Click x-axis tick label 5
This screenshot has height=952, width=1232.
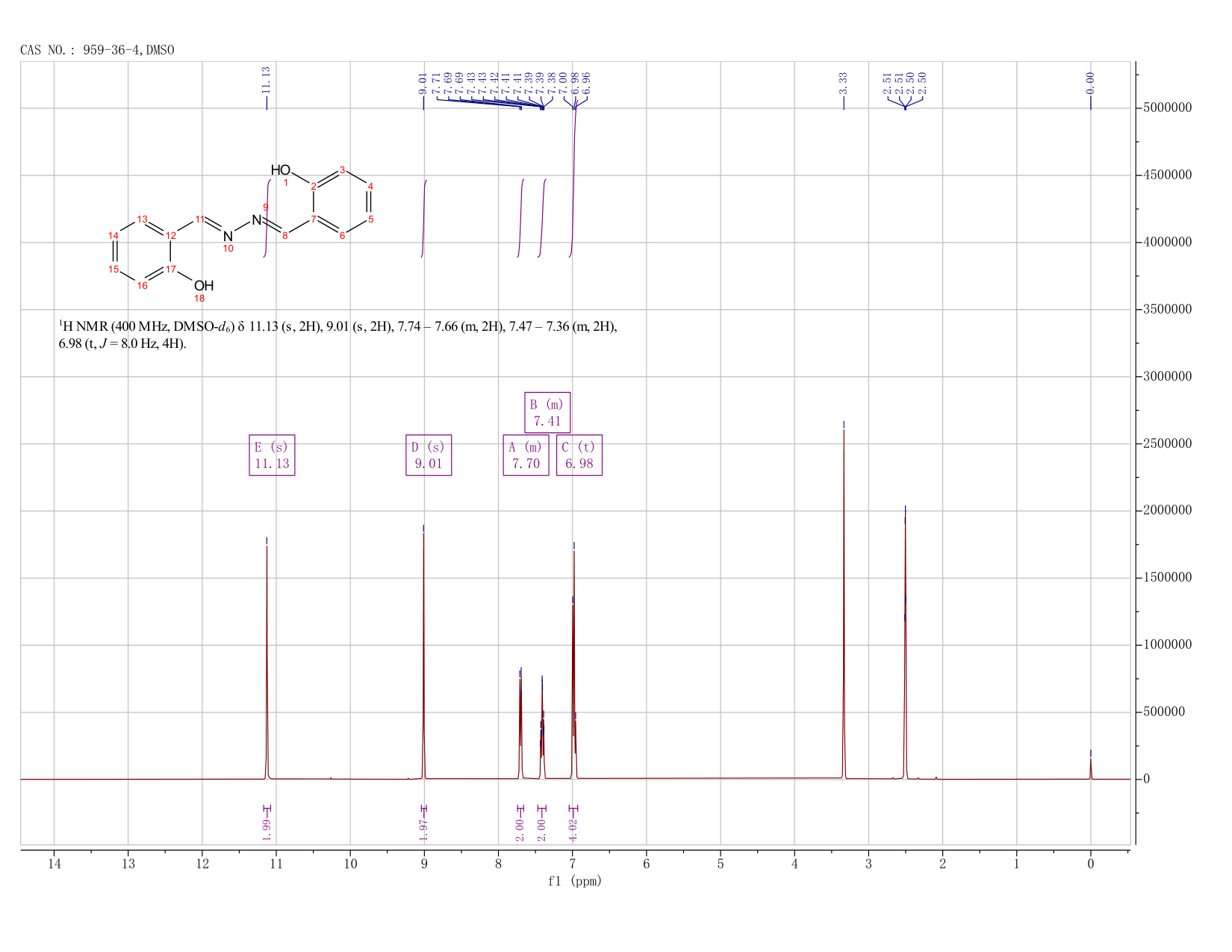pos(721,865)
